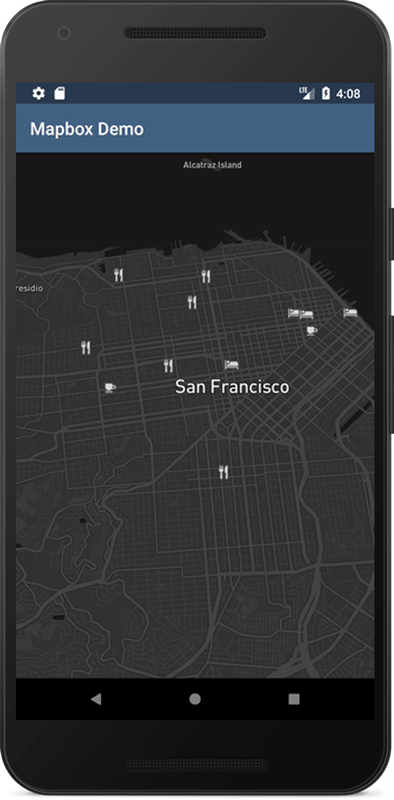Select the restaurant marker just upper-left of San Francisco label
The height and width of the screenshot is (800, 394).
point(168,365)
